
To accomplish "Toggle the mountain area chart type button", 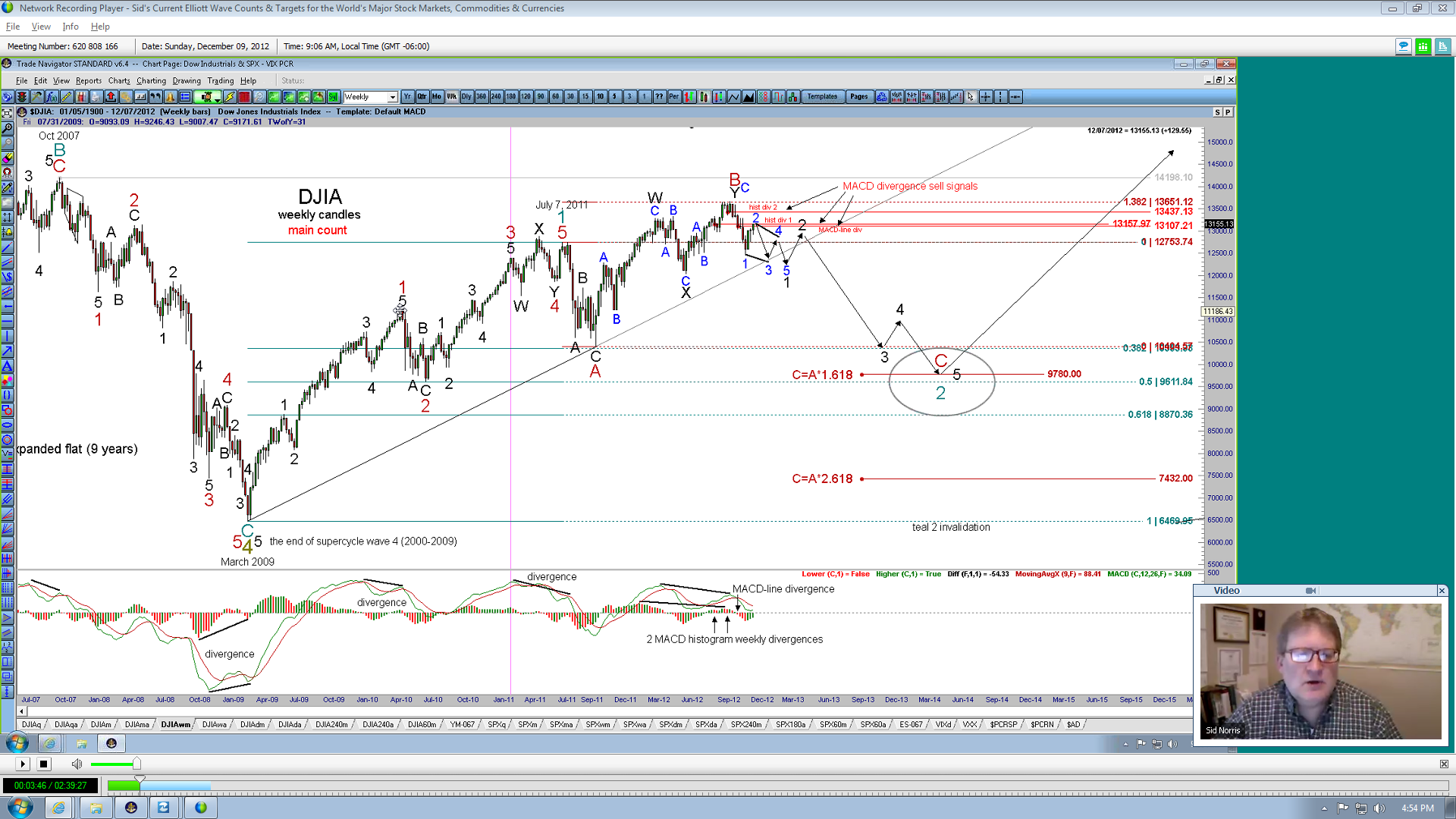I will [748, 97].
